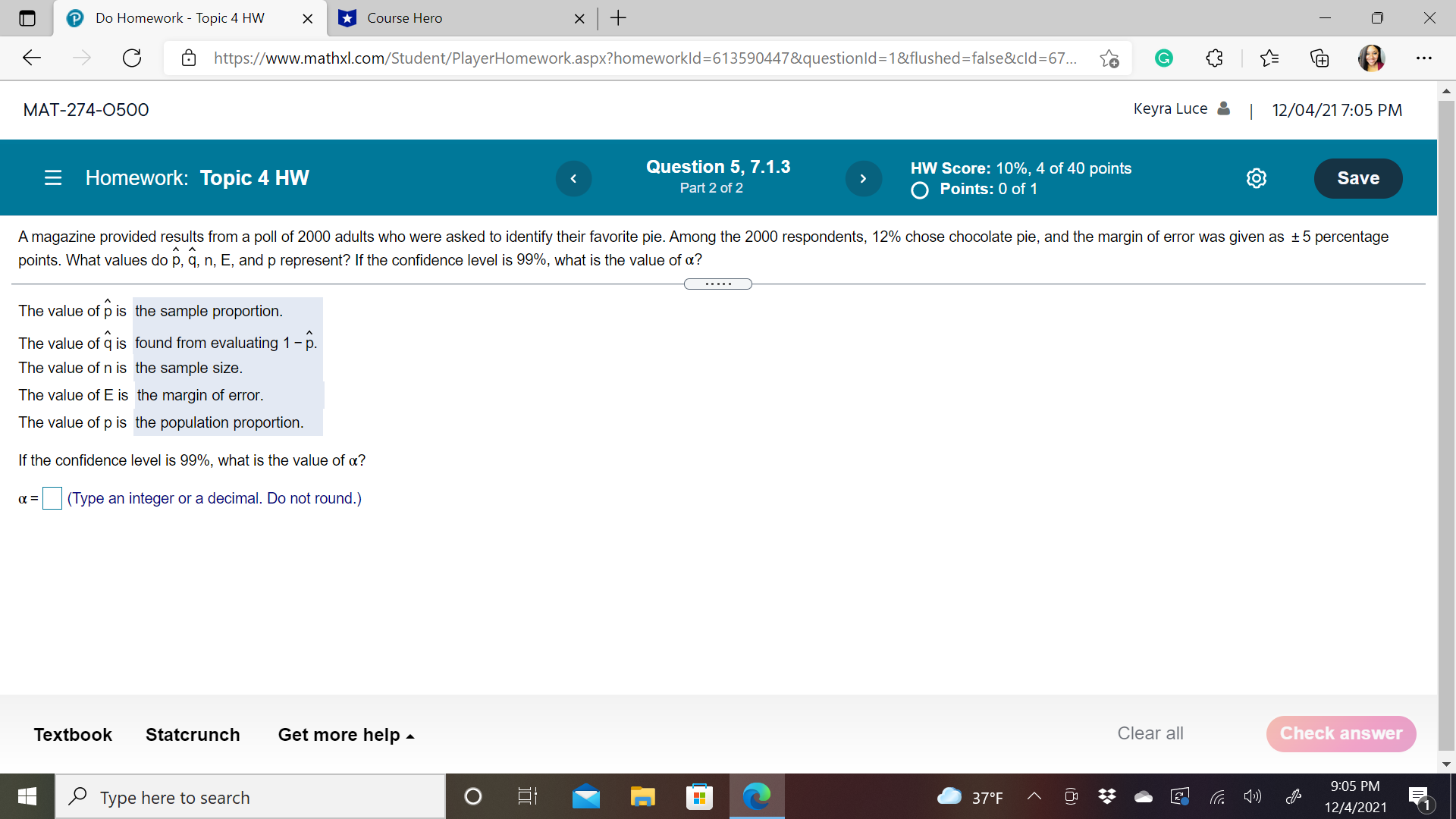Open Collections in the browser toolbar
1456x819 pixels.
pos(1320,58)
